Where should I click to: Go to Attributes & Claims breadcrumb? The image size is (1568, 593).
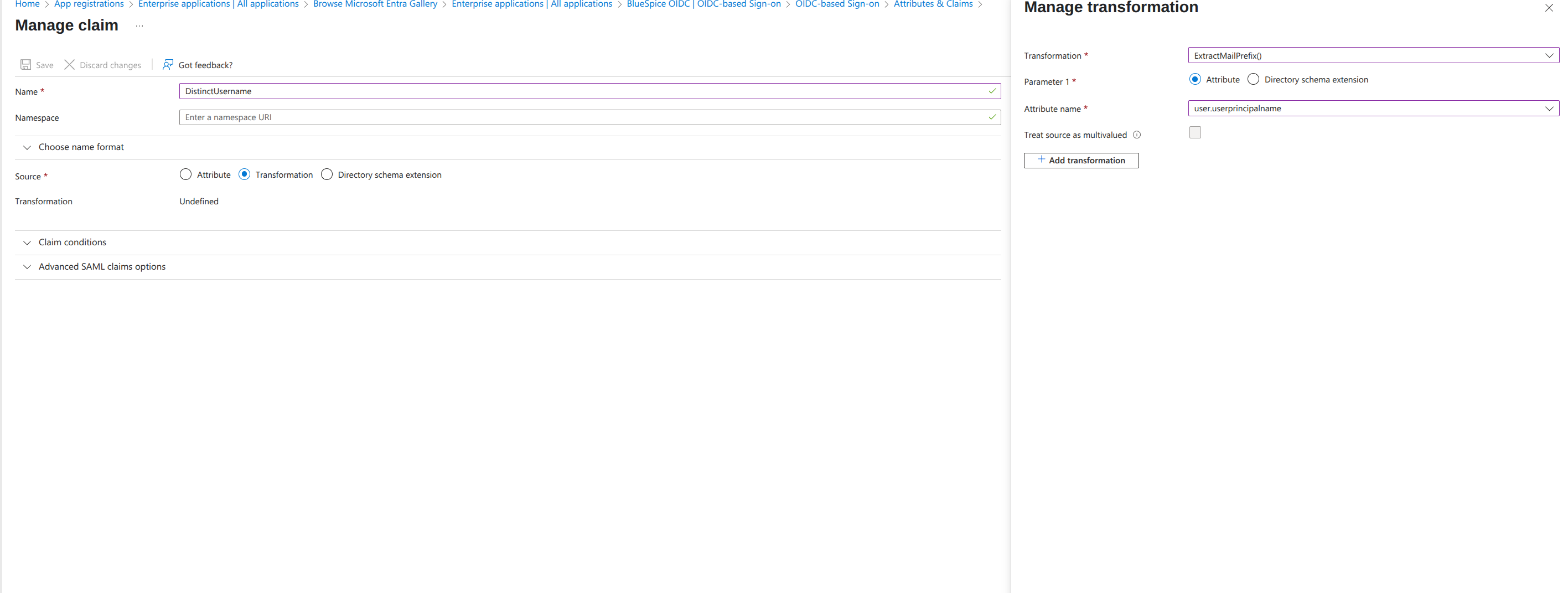933,4
